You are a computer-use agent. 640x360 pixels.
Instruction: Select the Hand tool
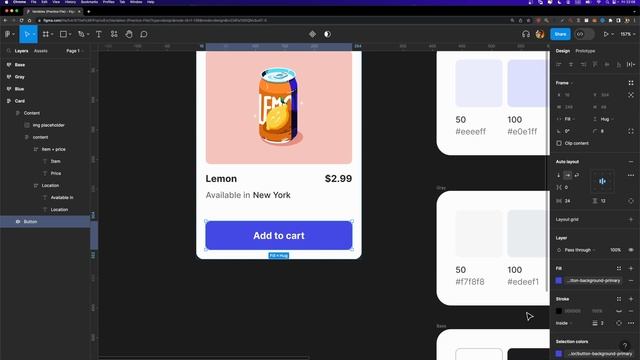tap(129, 34)
